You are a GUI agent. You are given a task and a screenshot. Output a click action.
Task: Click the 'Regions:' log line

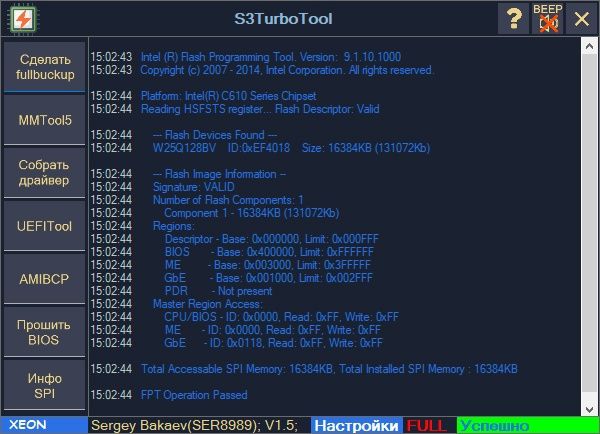tap(173, 226)
